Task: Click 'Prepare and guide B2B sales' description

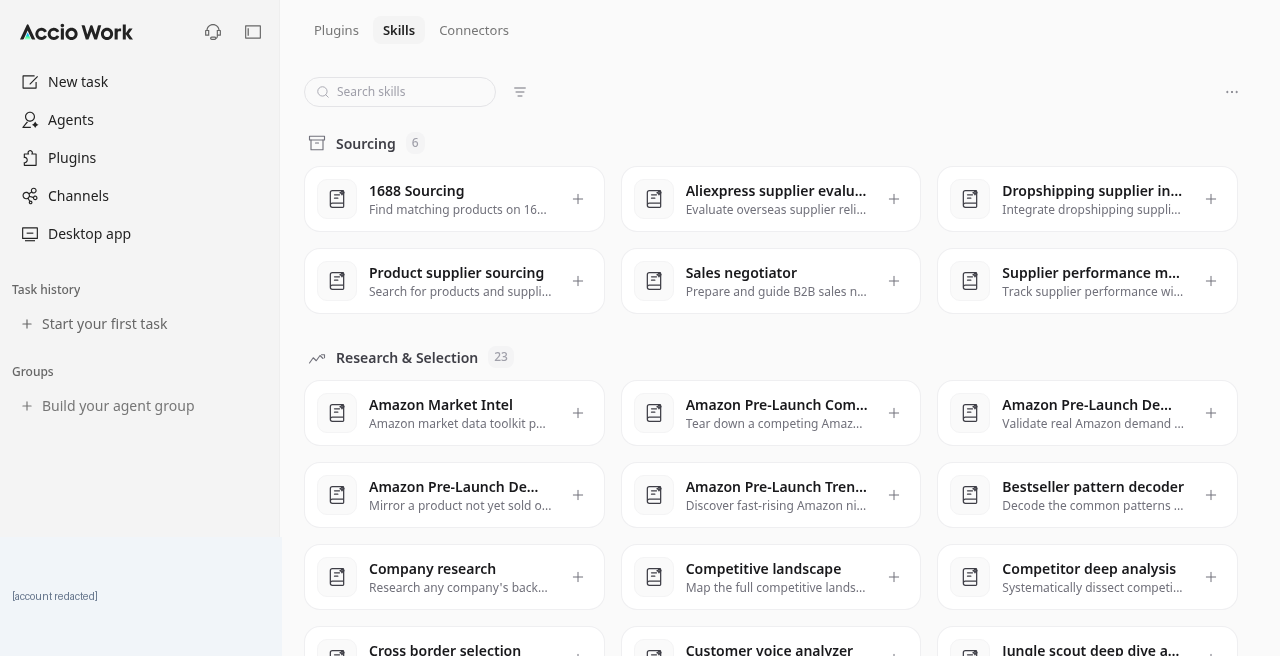Action: tap(776, 292)
